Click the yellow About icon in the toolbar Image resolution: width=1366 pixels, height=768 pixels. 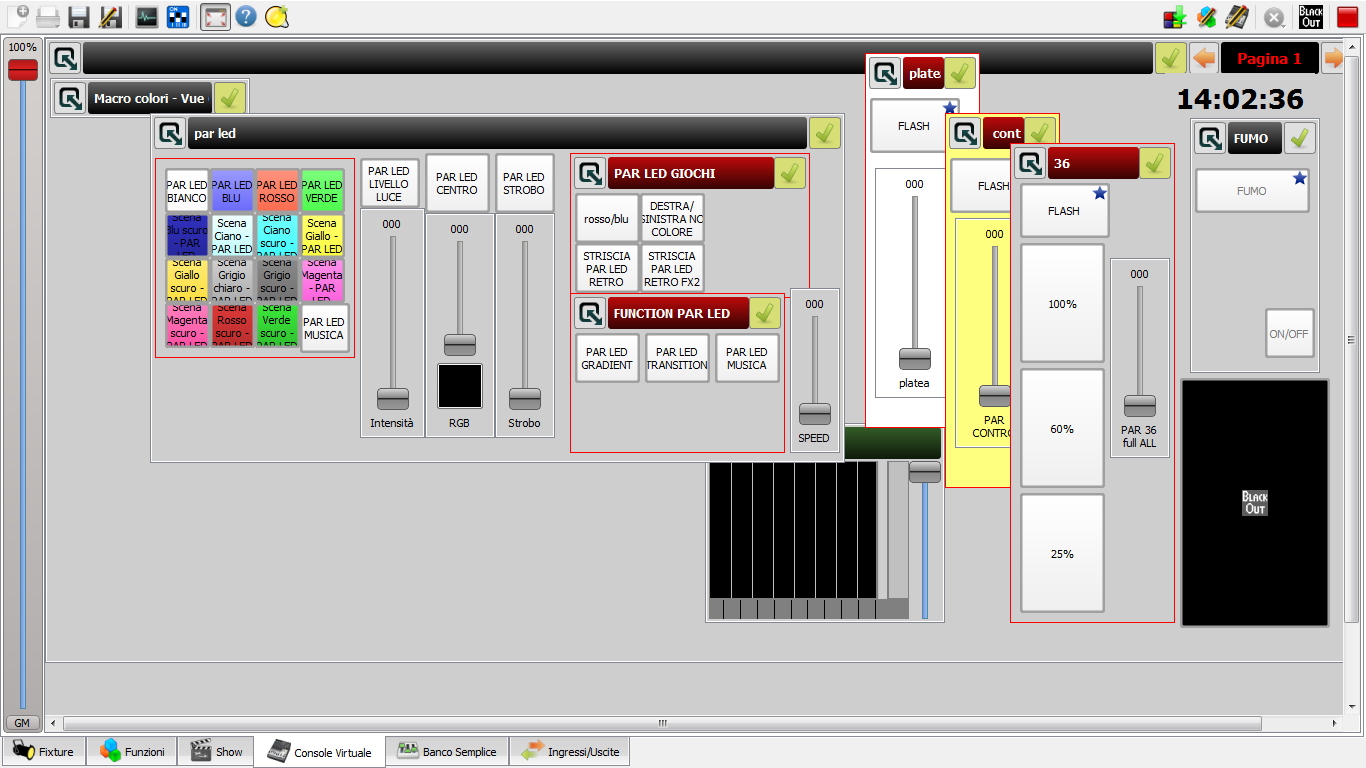277,16
